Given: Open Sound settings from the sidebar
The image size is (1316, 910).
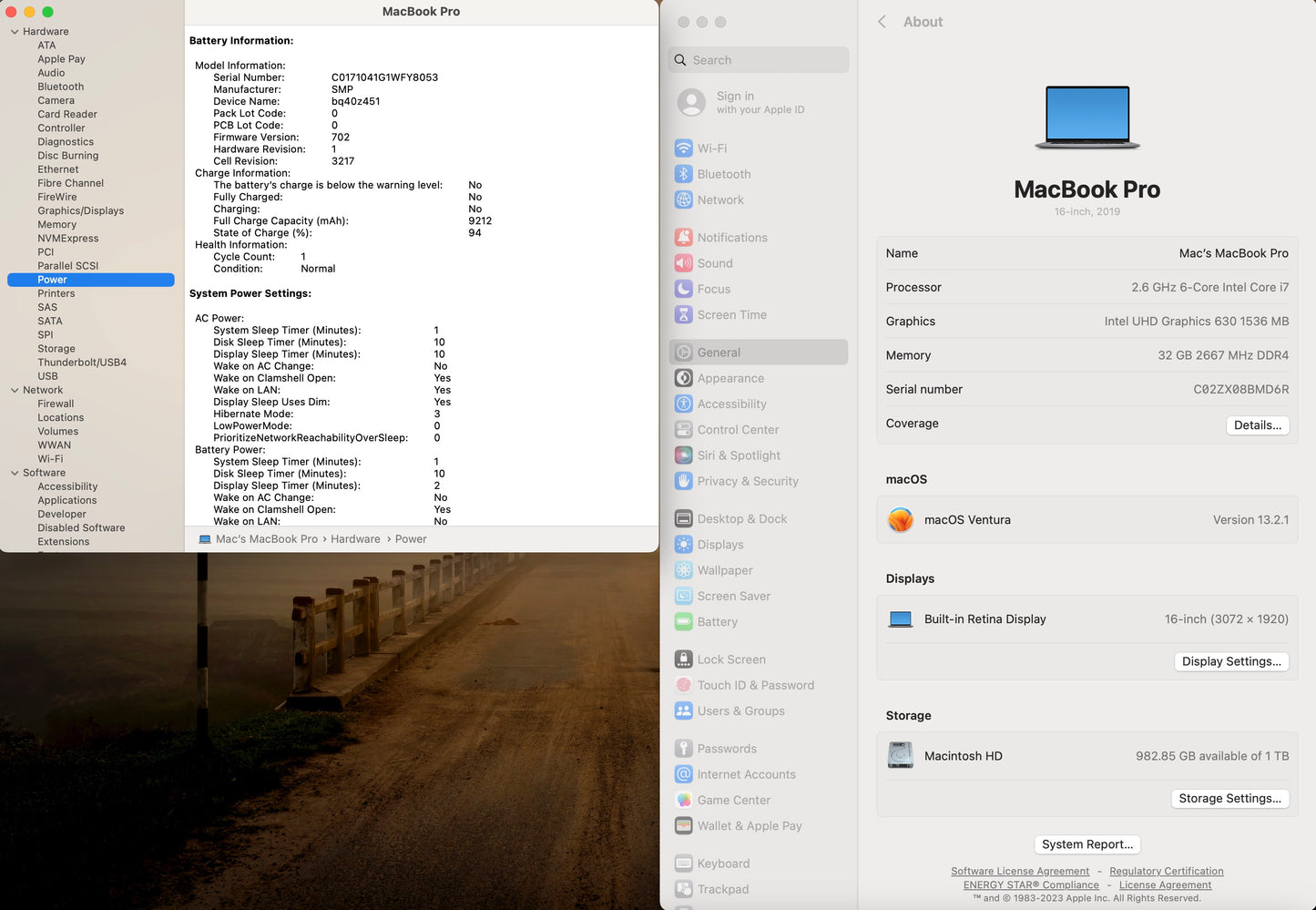Looking at the screenshot, I should tap(715, 262).
